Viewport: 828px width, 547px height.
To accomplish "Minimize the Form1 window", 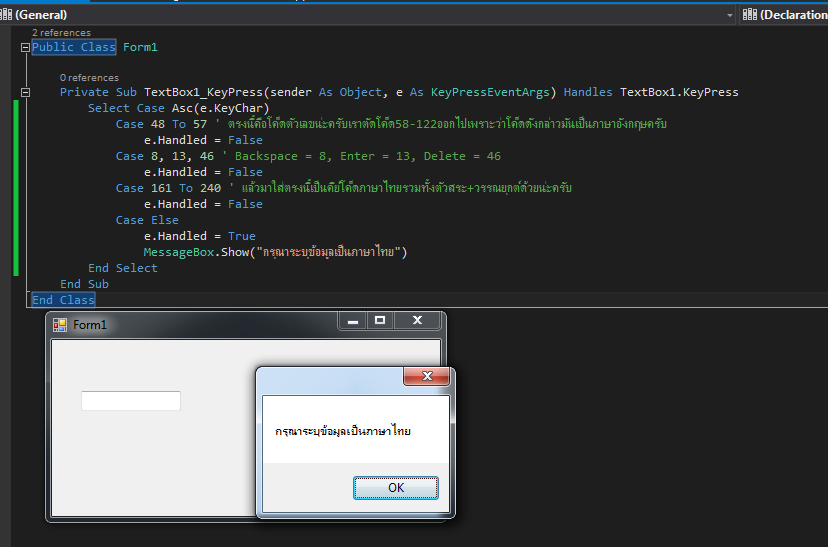I will pos(353,320).
